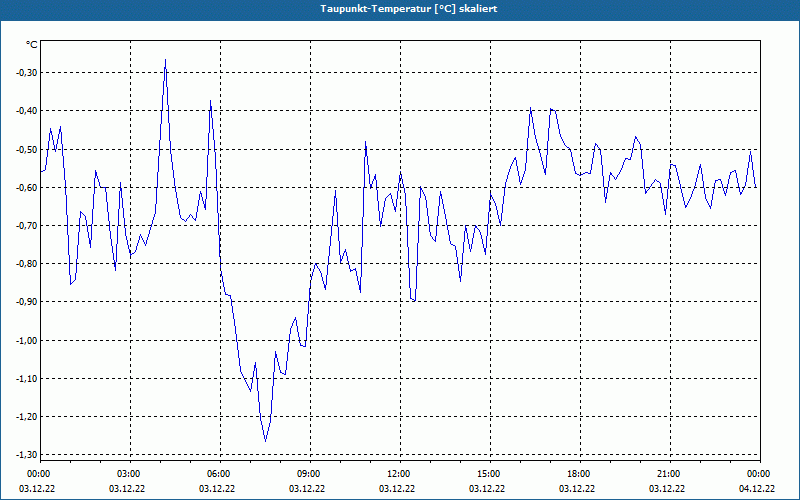Click the 18:00 time axis label

[579, 474]
